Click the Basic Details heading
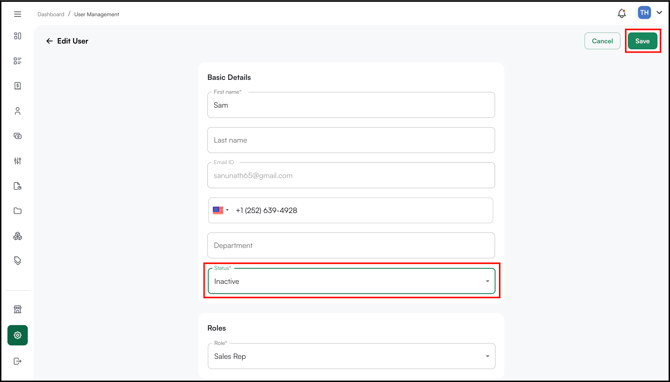Image resolution: width=670 pixels, height=382 pixels. click(229, 77)
